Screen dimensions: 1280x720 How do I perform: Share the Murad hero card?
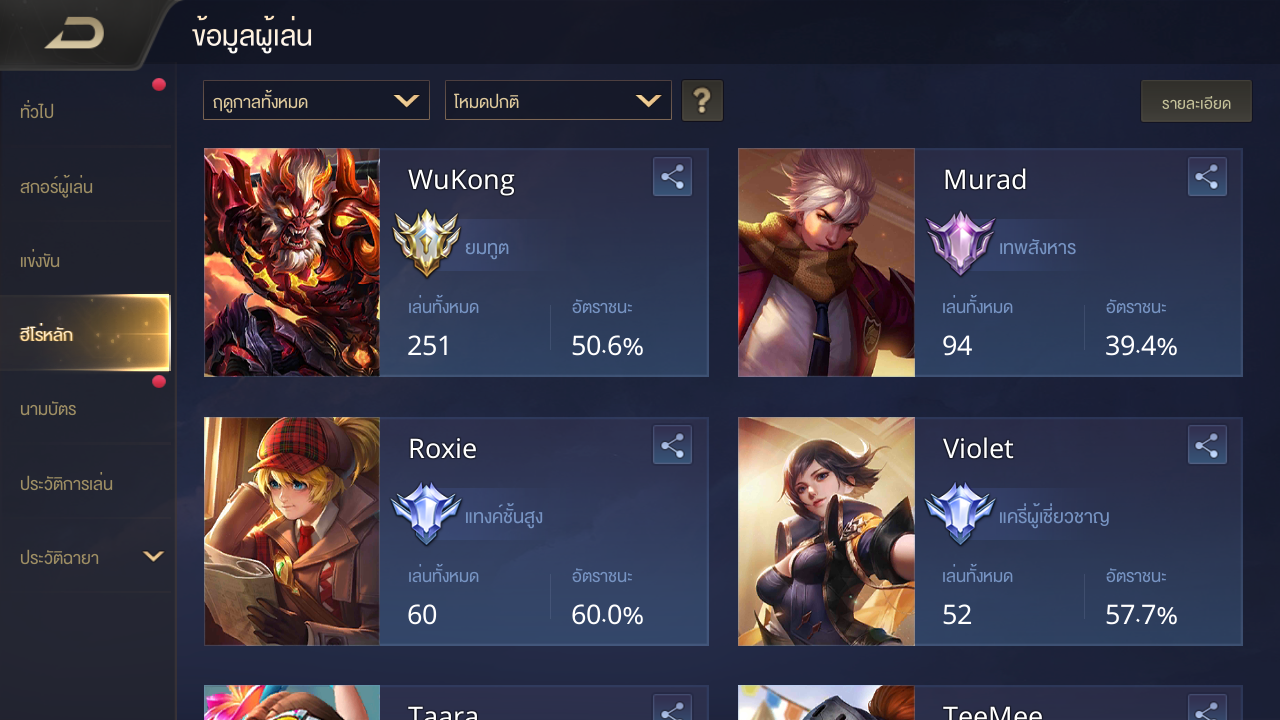coord(1207,177)
